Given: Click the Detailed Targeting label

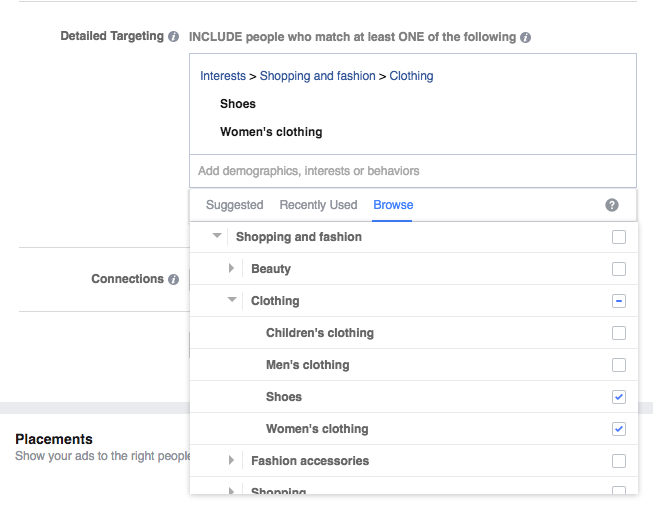Looking at the screenshot, I should (x=112, y=36).
